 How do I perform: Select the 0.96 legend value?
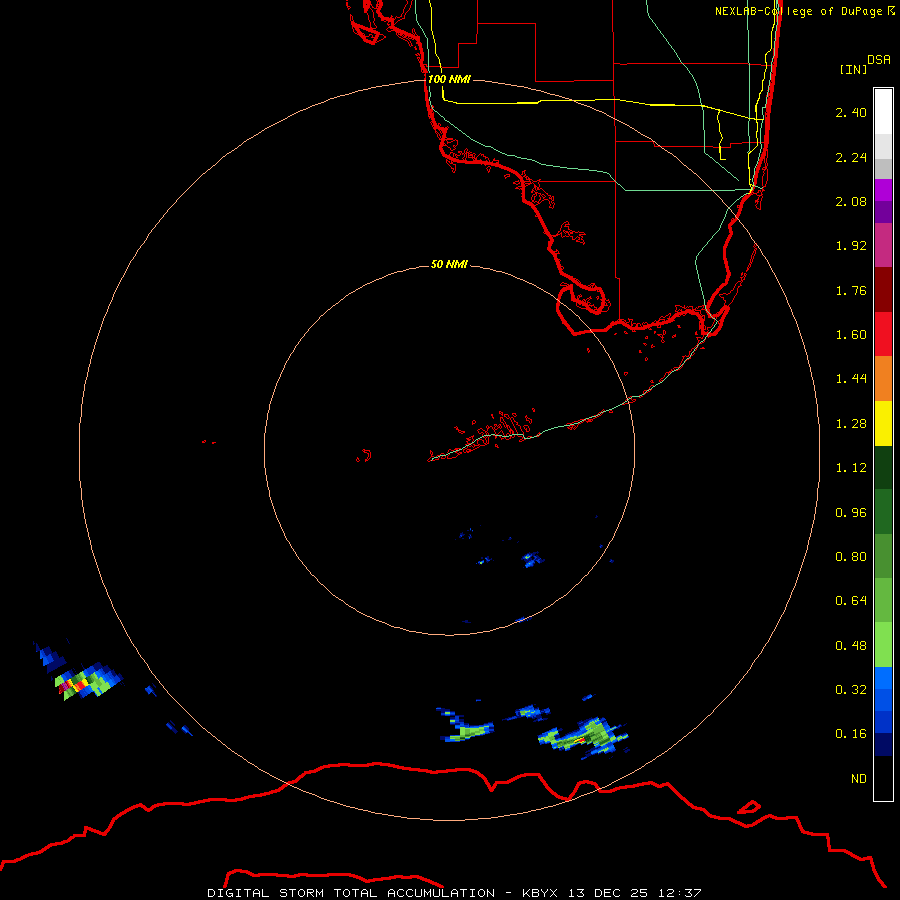[x=851, y=513]
